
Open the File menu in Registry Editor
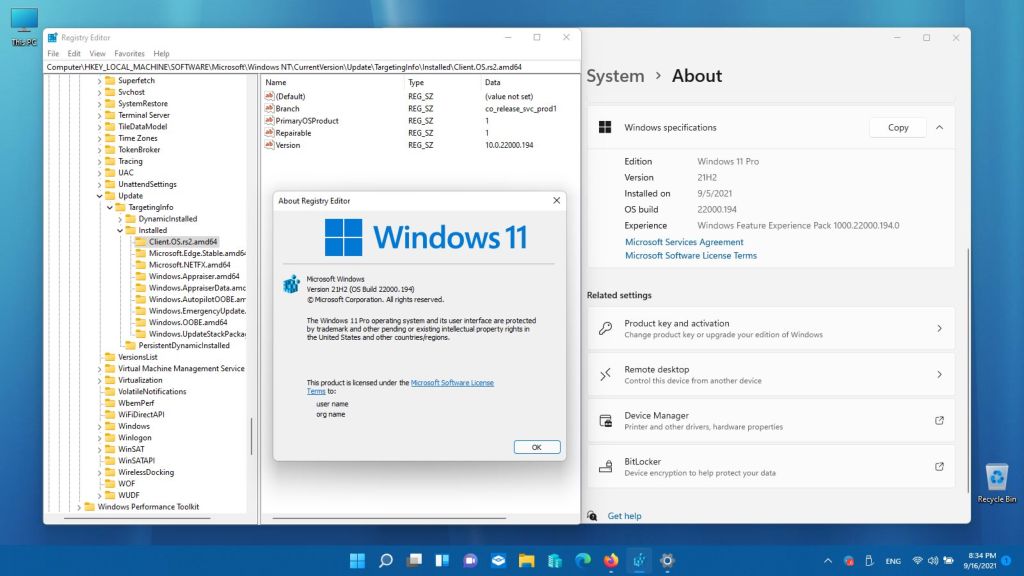tap(53, 54)
